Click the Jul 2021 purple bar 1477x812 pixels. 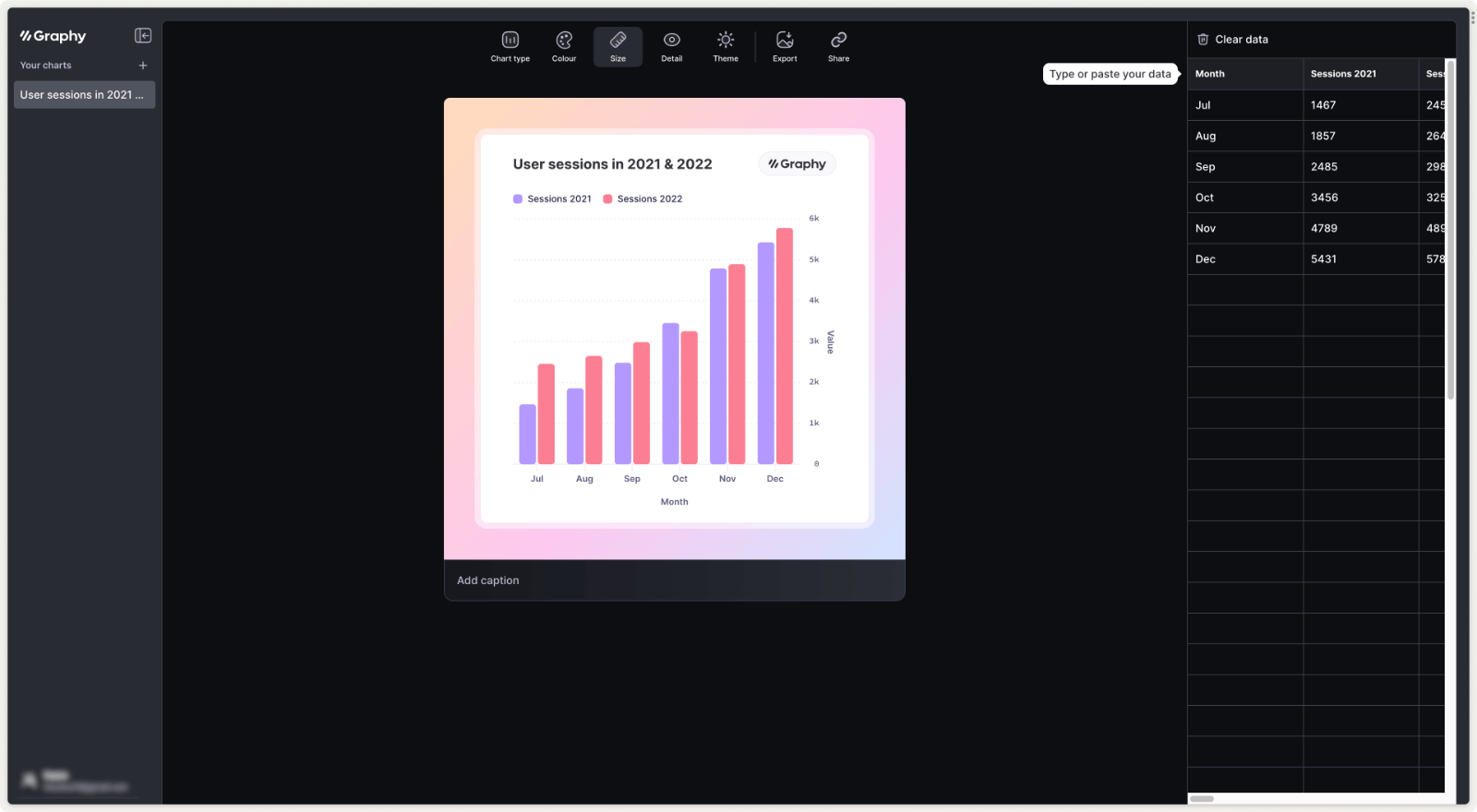[527, 434]
